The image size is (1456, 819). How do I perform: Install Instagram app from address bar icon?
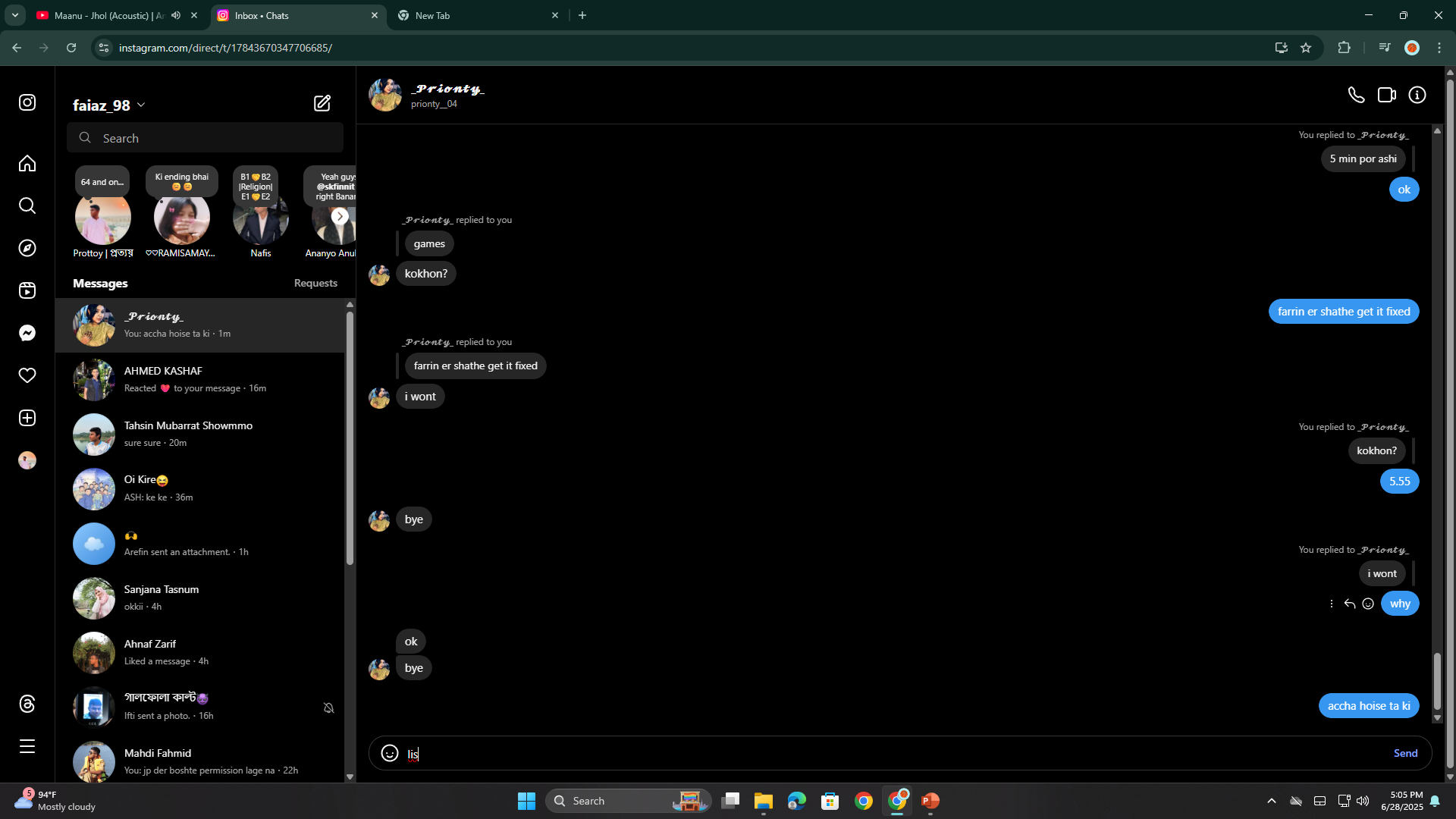[x=1282, y=48]
